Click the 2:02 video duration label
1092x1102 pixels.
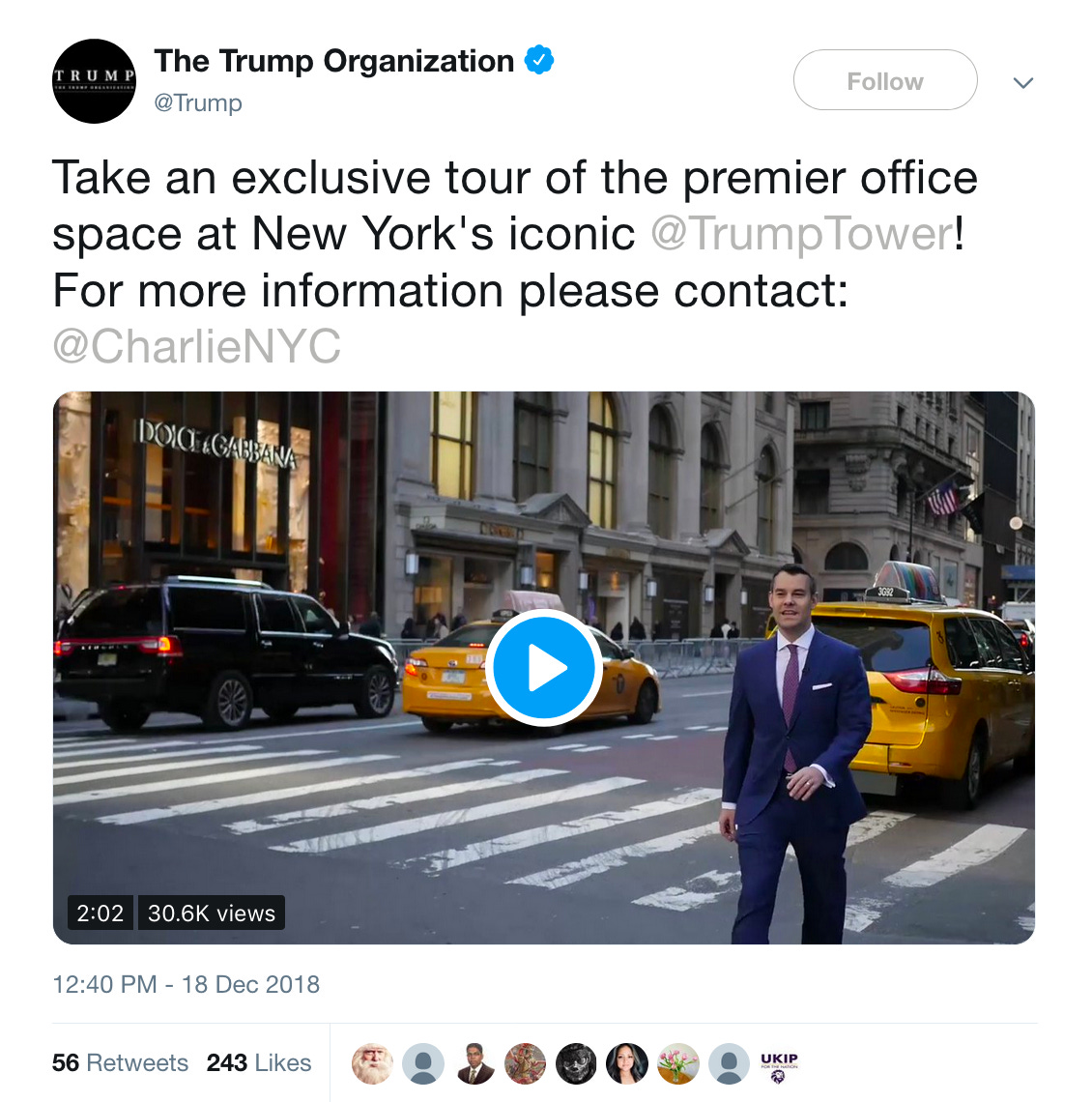pyautogui.click(x=100, y=913)
